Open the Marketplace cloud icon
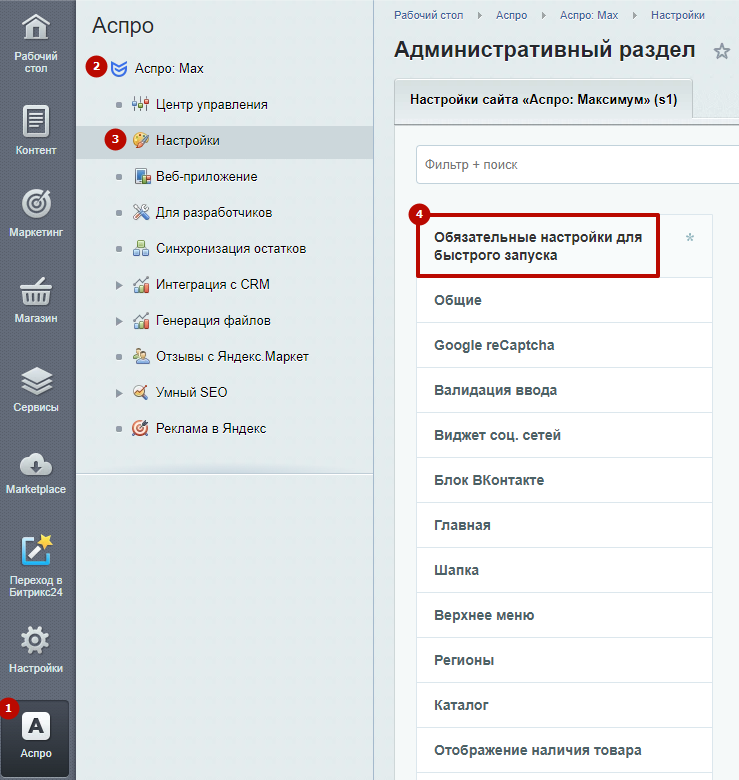This screenshot has height=780, width=739. 36,465
